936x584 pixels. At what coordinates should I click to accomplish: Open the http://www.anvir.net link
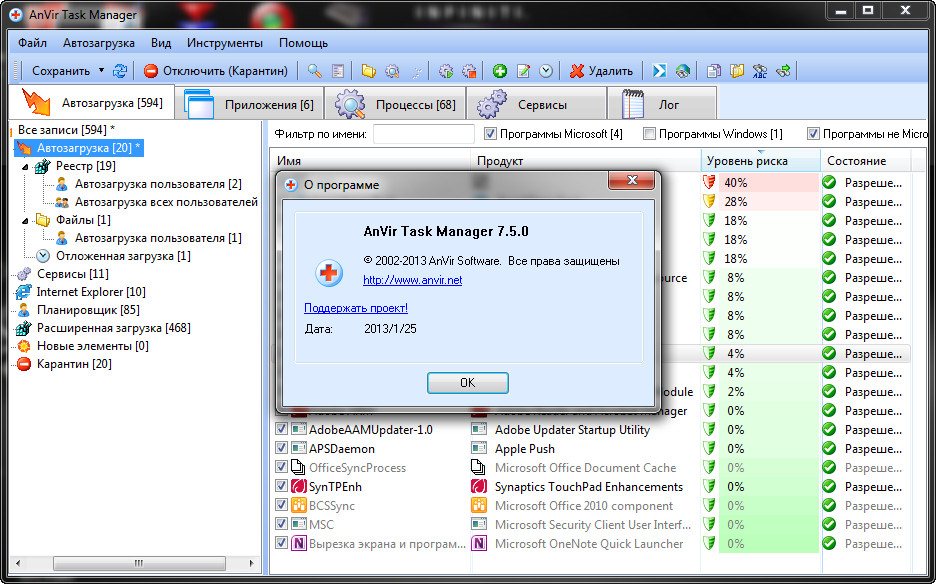pos(412,280)
